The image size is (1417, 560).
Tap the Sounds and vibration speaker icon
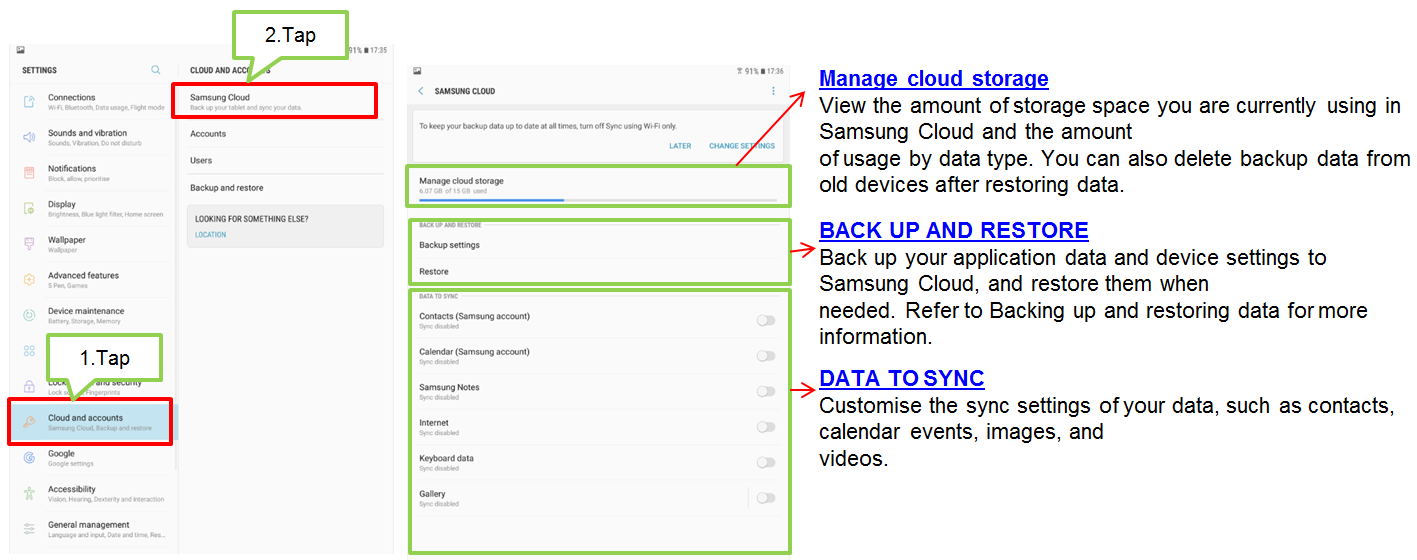pyautogui.click(x=29, y=137)
